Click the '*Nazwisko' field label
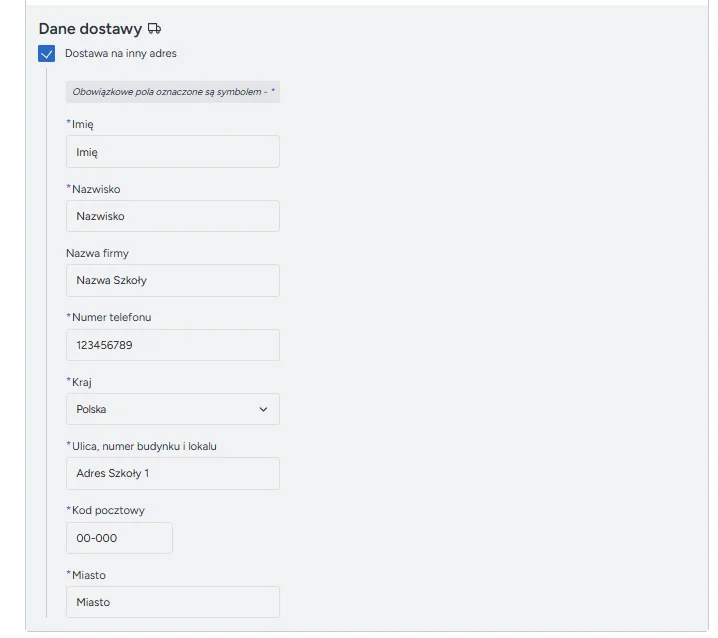The height and width of the screenshot is (638, 718). 93,189
